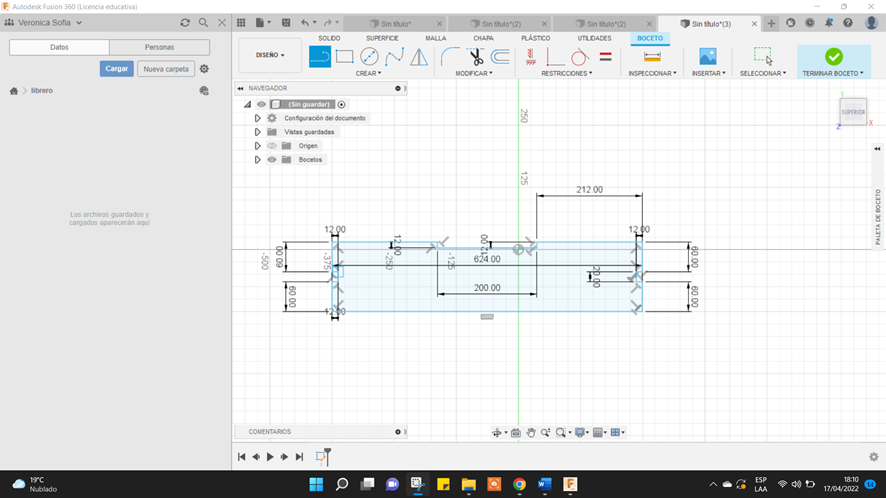Activate the Pan hand tool
The image size is (886, 498).
531,432
